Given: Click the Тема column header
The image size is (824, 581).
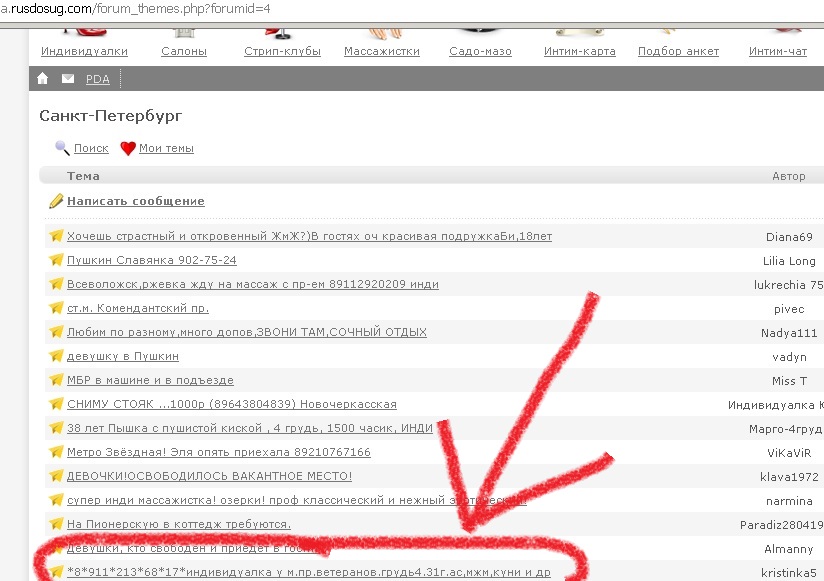Looking at the screenshot, I should 83,176.
